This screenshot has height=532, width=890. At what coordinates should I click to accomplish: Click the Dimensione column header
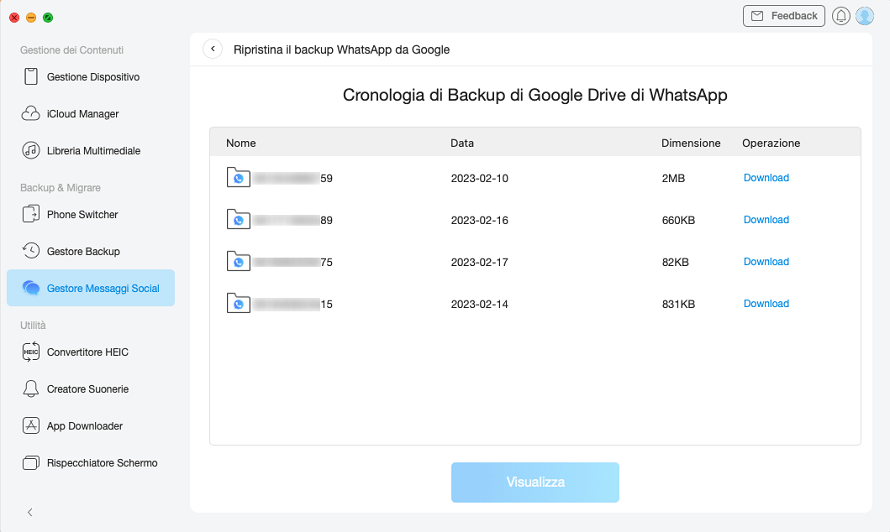691,143
